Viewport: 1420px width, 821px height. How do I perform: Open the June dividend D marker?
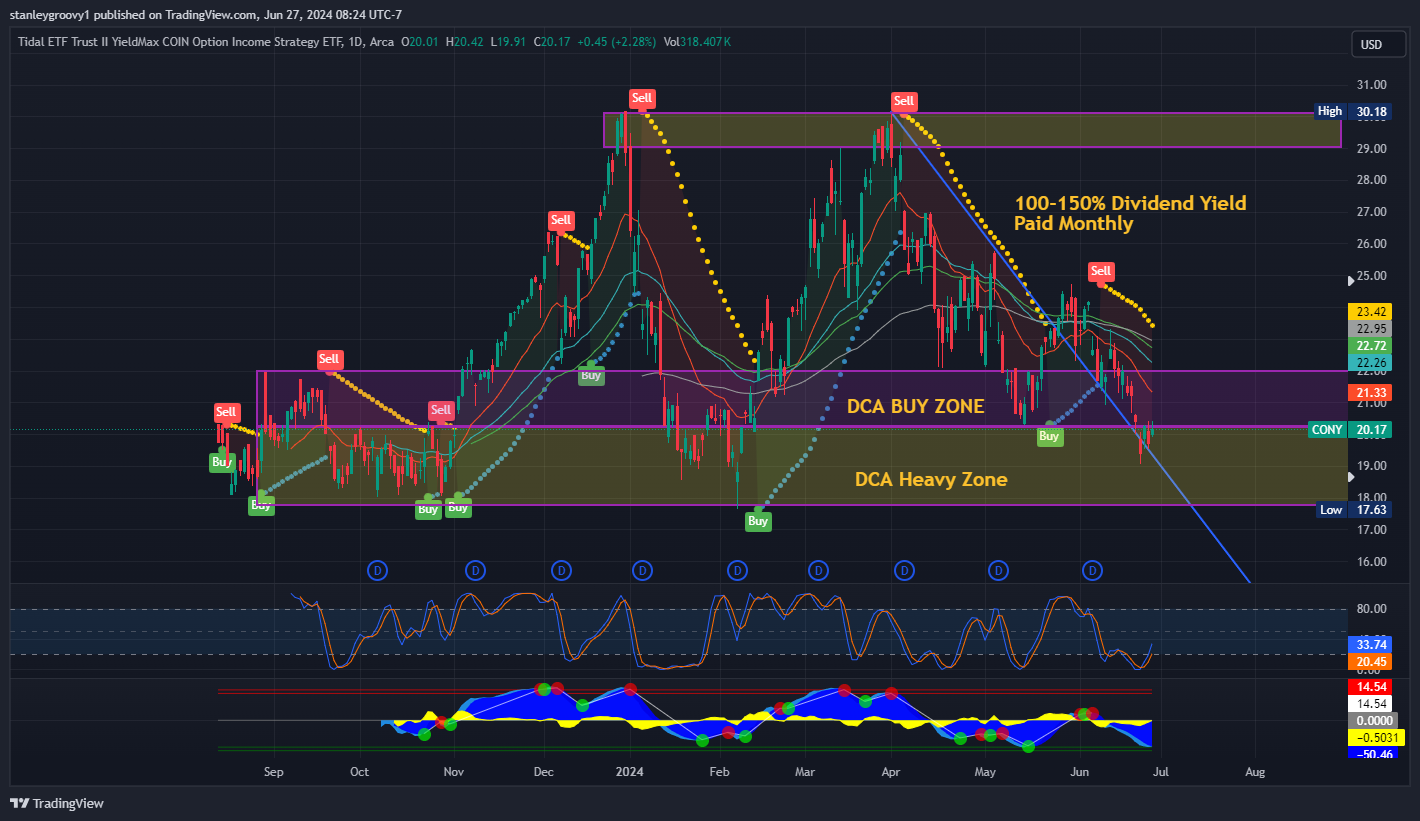pos(1093,570)
